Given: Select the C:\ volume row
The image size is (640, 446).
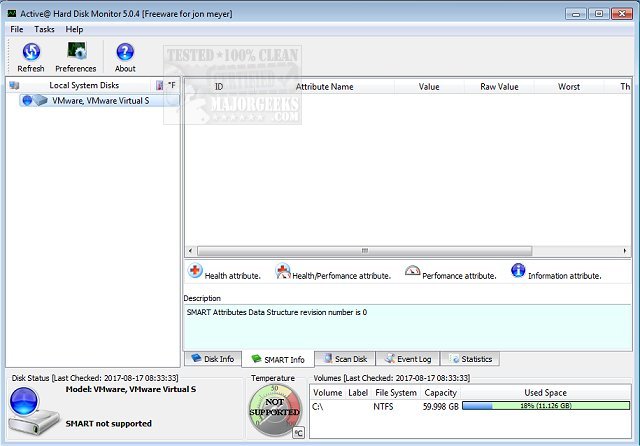Looking at the screenshot, I should (470, 406).
